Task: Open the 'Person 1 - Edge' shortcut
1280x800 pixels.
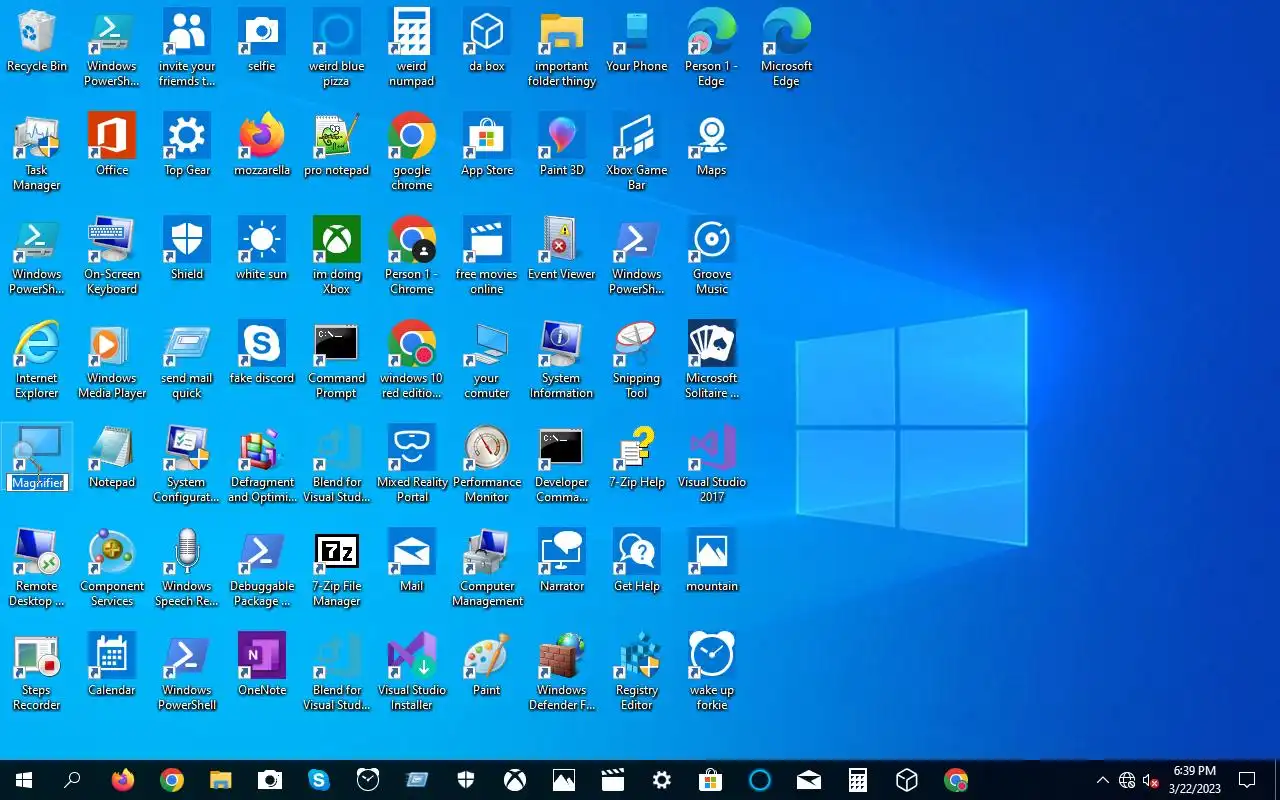Action: [x=712, y=48]
